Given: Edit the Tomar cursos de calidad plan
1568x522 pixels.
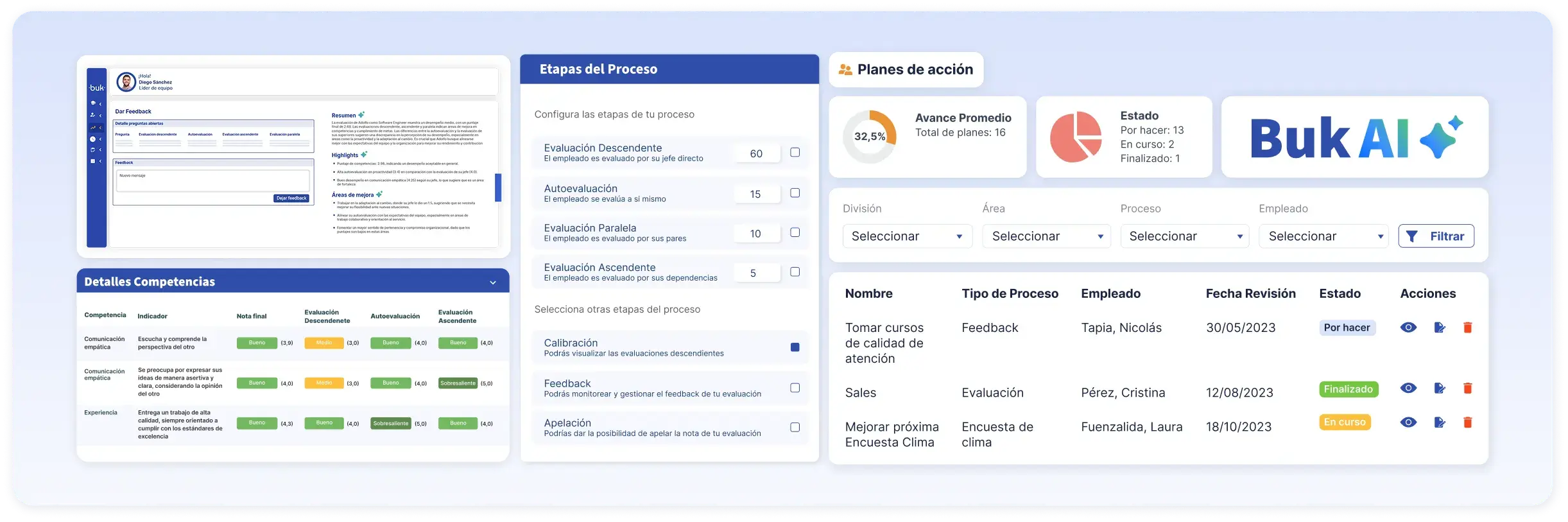Looking at the screenshot, I should tap(1440, 327).
